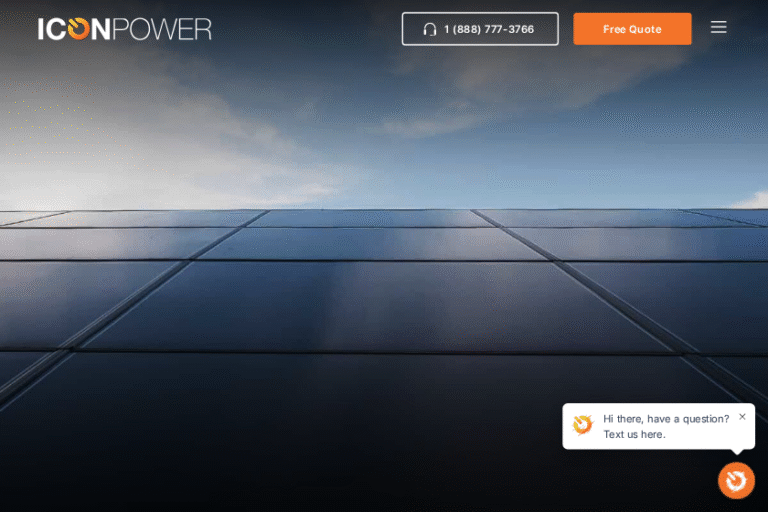This screenshot has width=768, height=512.
Task: Call 1 (888) 777-3766 button
Action: [x=480, y=29]
